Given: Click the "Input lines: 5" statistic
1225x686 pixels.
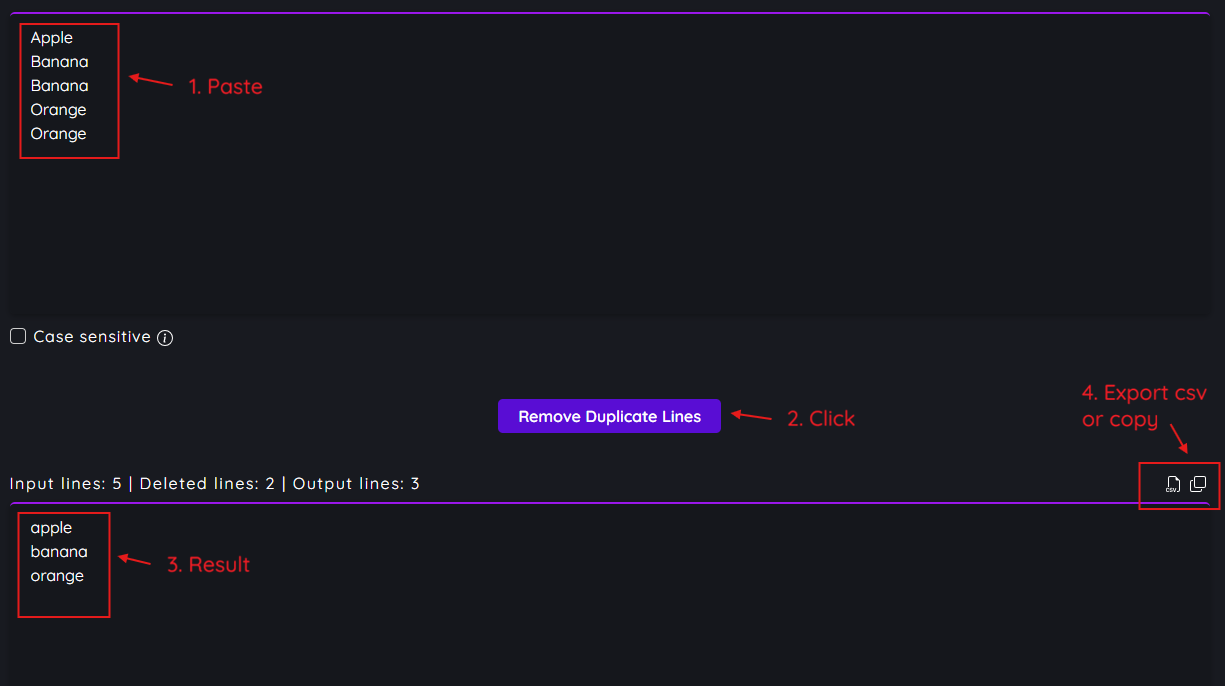Looking at the screenshot, I should pyautogui.click(x=66, y=483).
